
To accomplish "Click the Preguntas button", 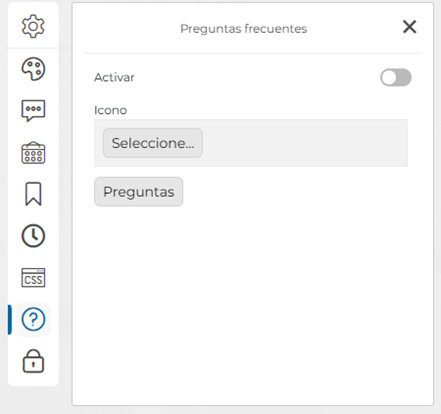I will (138, 192).
